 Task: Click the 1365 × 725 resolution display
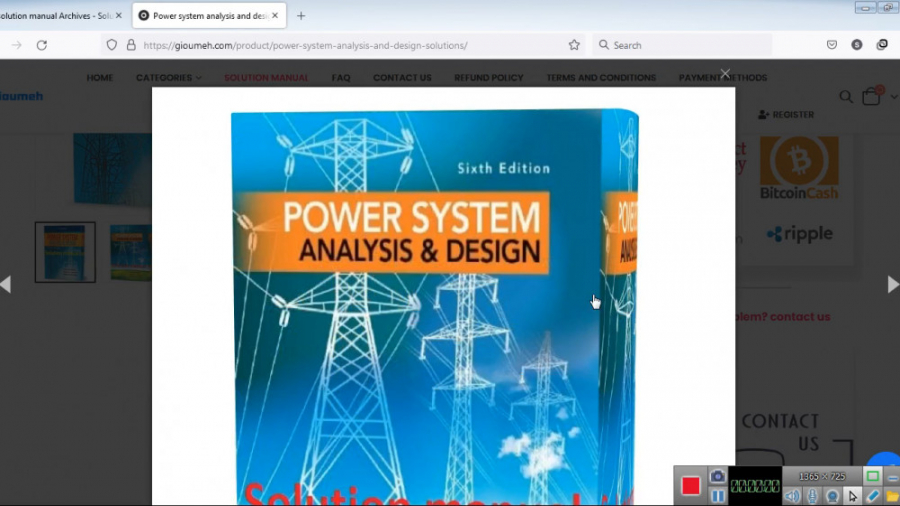(822, 476)
